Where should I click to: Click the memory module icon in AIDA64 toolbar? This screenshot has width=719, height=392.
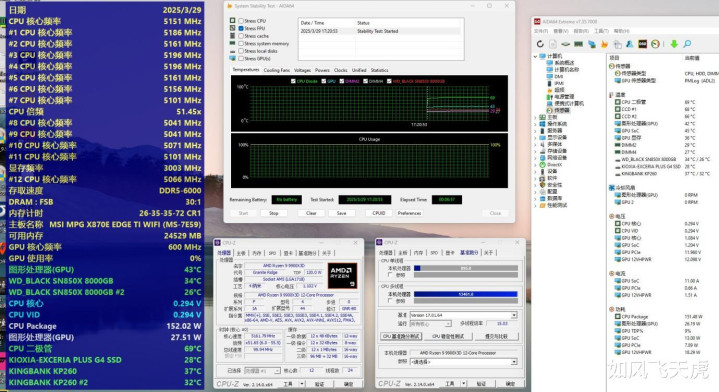coord(579,44)
